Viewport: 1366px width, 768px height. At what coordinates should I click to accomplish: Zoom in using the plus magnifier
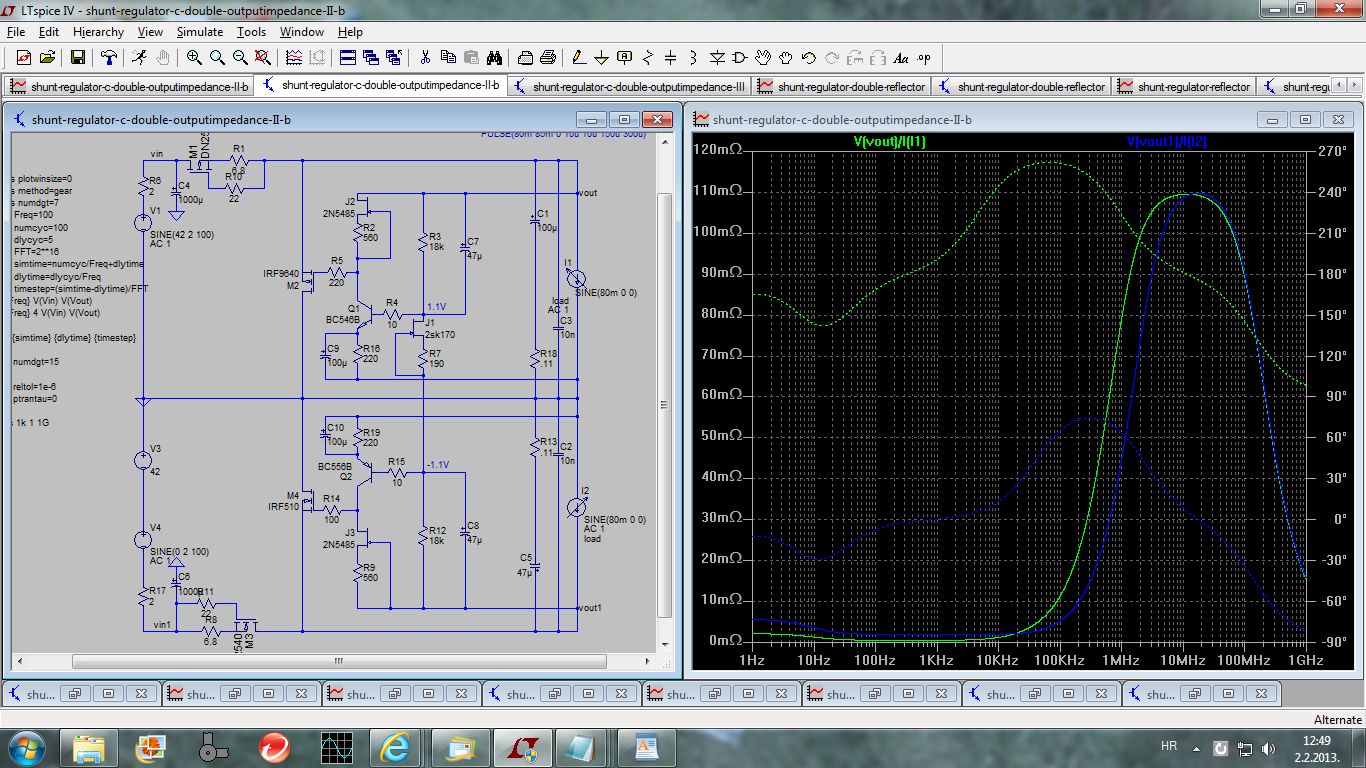[x=194, y=57]
